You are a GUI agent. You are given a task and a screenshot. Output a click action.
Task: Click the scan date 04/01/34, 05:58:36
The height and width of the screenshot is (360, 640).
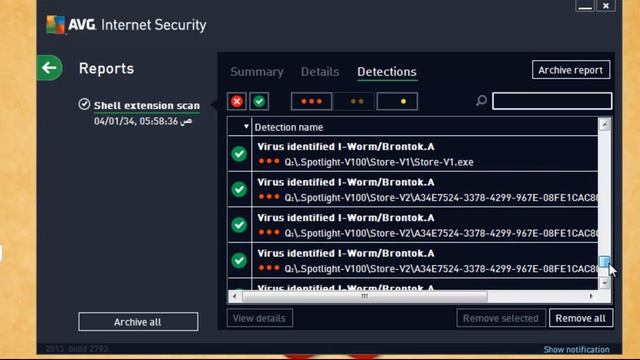coord(143,121)
